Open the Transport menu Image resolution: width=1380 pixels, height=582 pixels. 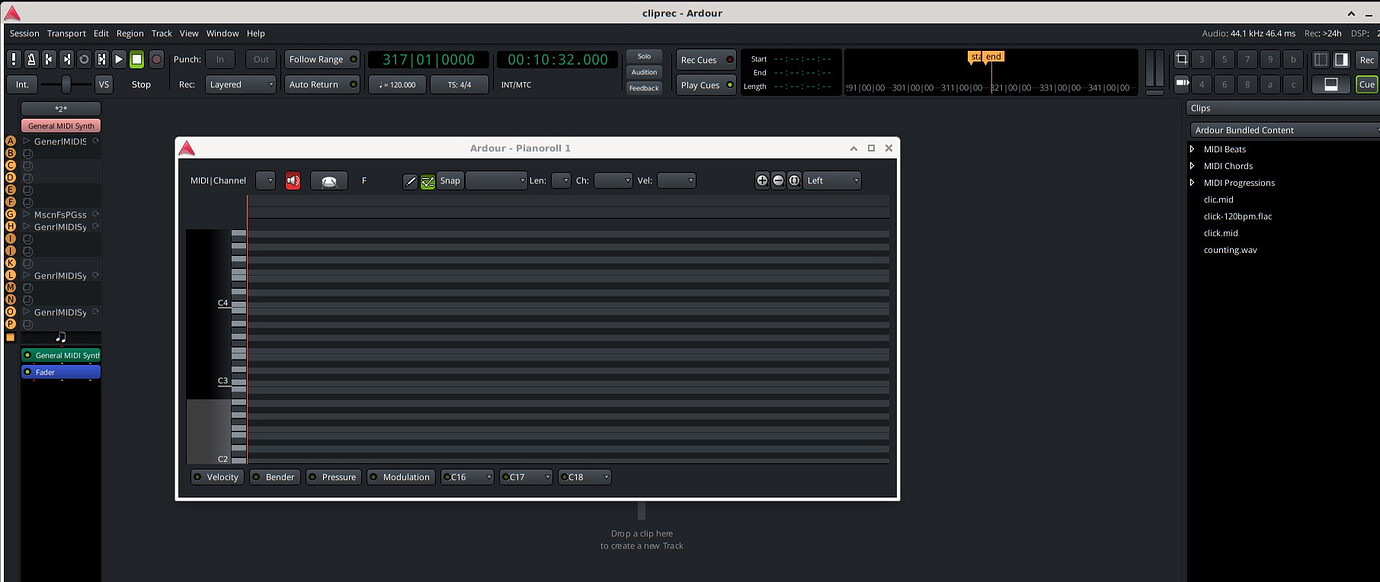point(66,33)
